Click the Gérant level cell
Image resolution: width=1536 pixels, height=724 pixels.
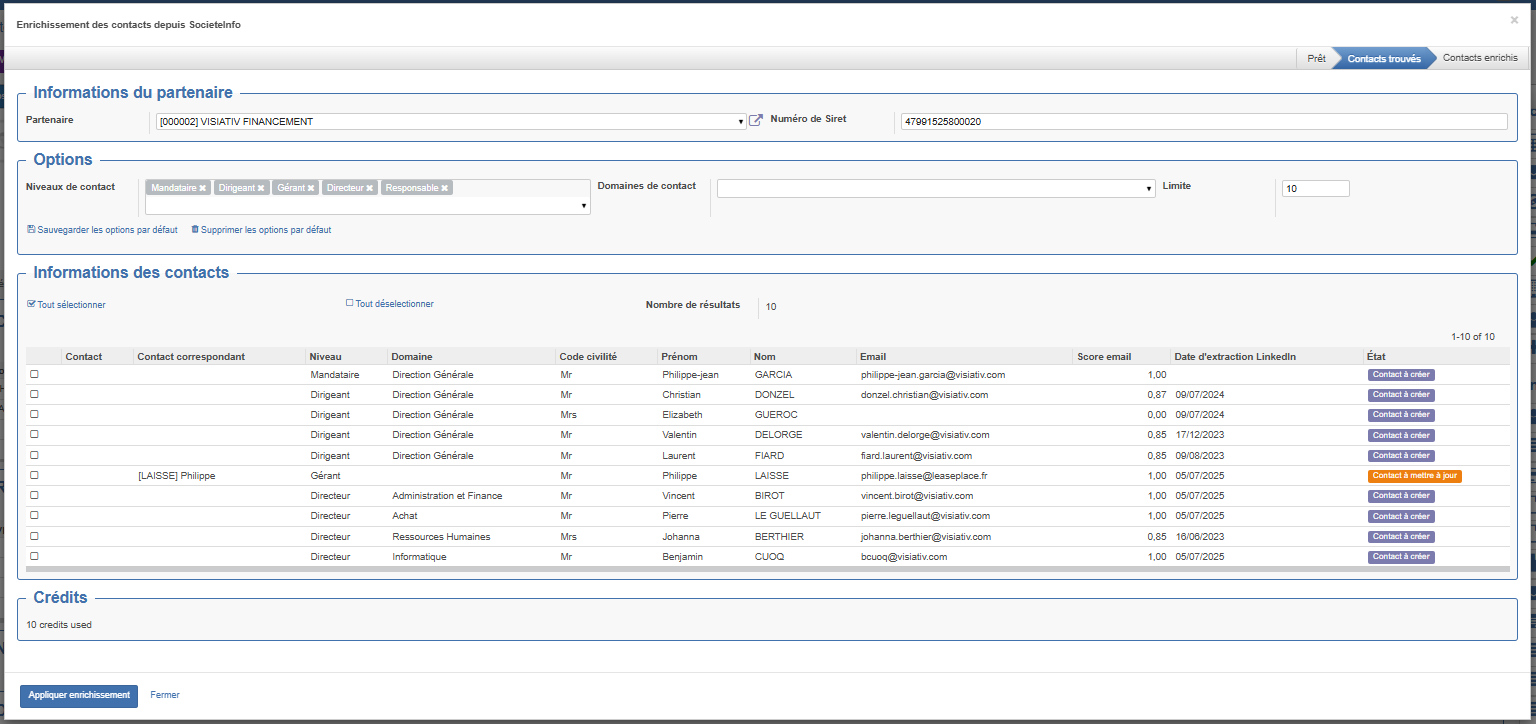tap(326, 476)
